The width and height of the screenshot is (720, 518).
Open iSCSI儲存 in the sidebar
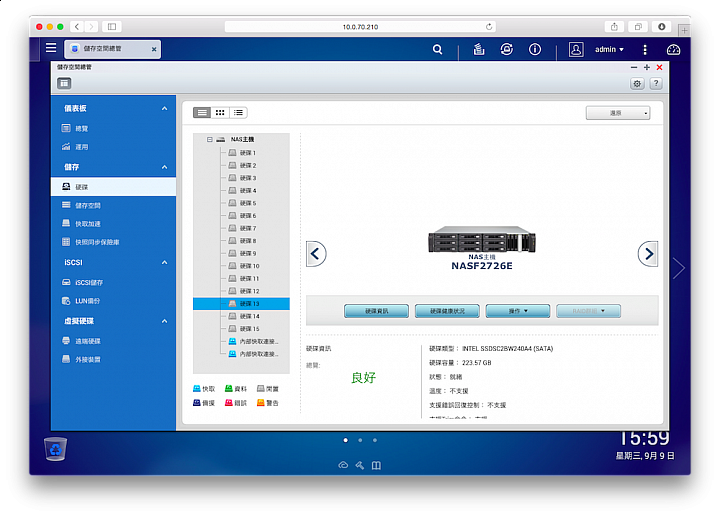[113, 282]
